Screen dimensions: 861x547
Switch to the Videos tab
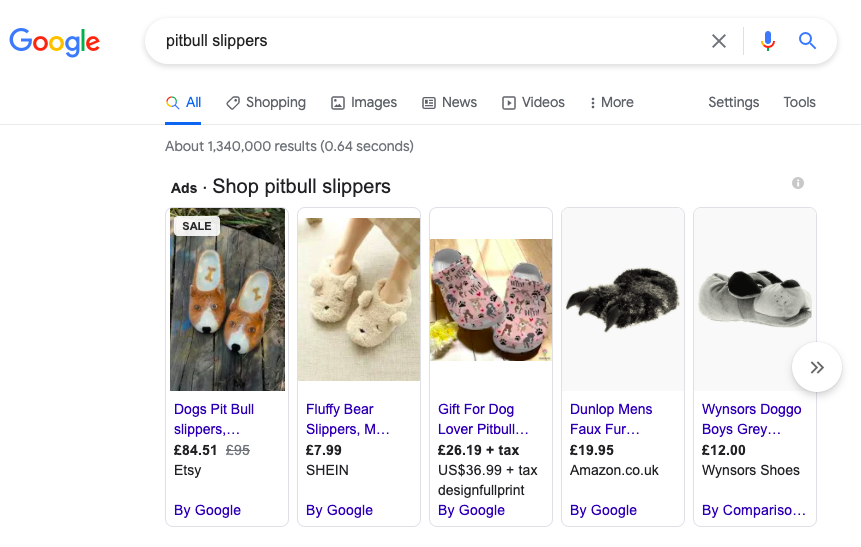533,103
